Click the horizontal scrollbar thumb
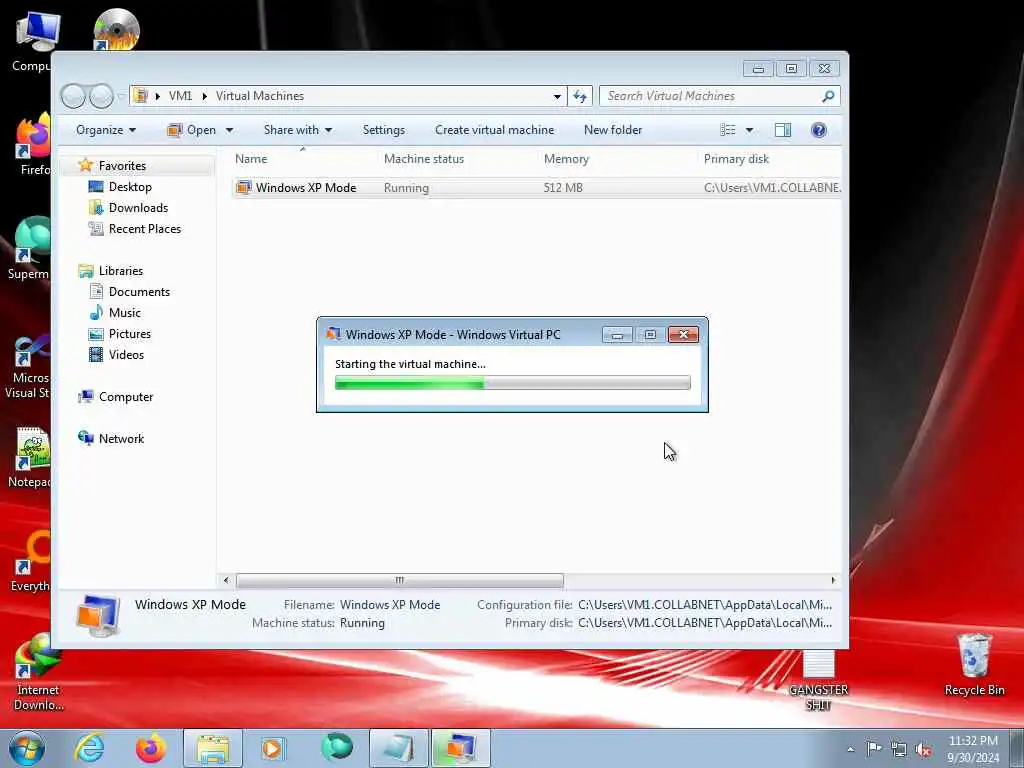The height and width of the screenshot is (768, 1024). point(400,580)
